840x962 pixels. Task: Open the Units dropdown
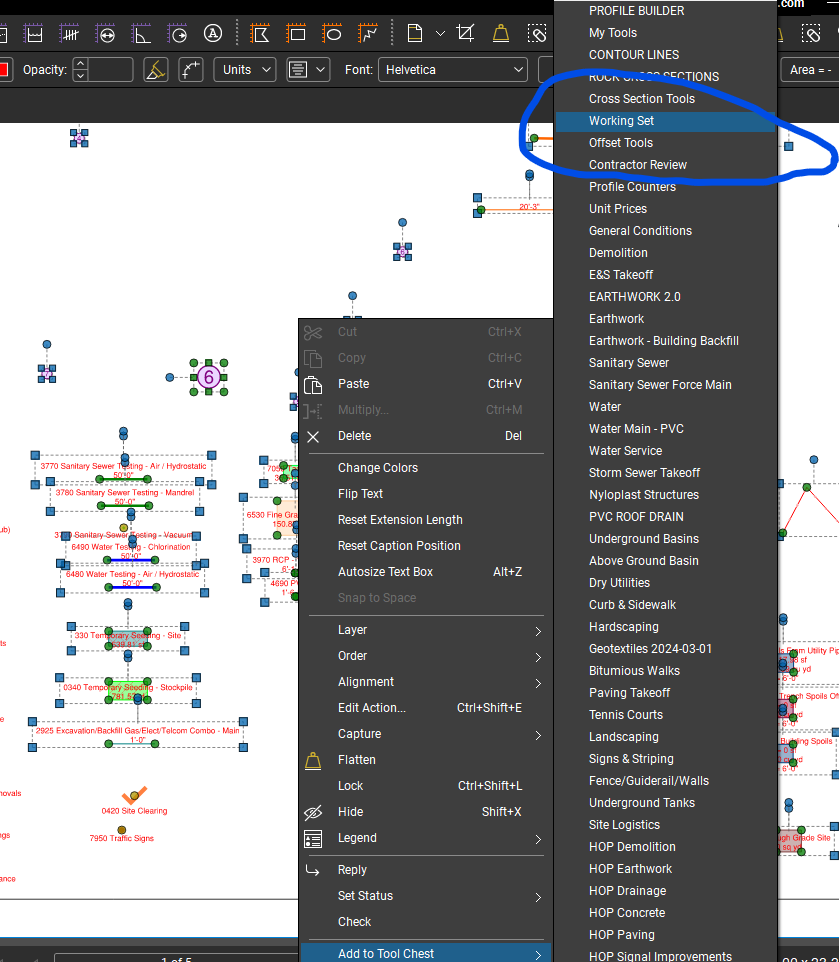245,70
